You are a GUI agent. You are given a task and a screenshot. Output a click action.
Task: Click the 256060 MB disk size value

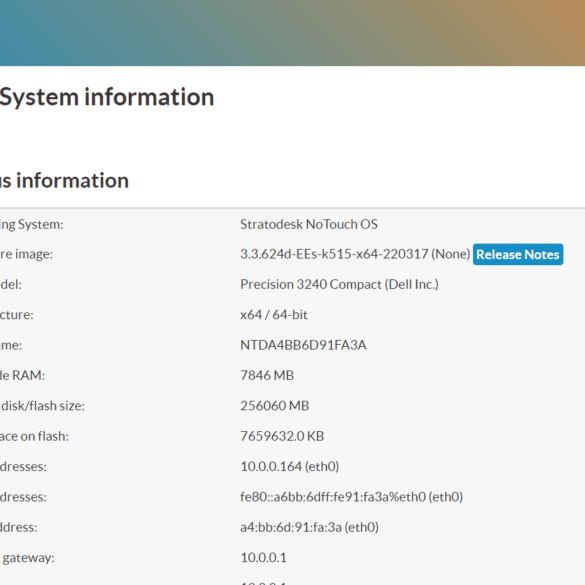tap(275, 406)
